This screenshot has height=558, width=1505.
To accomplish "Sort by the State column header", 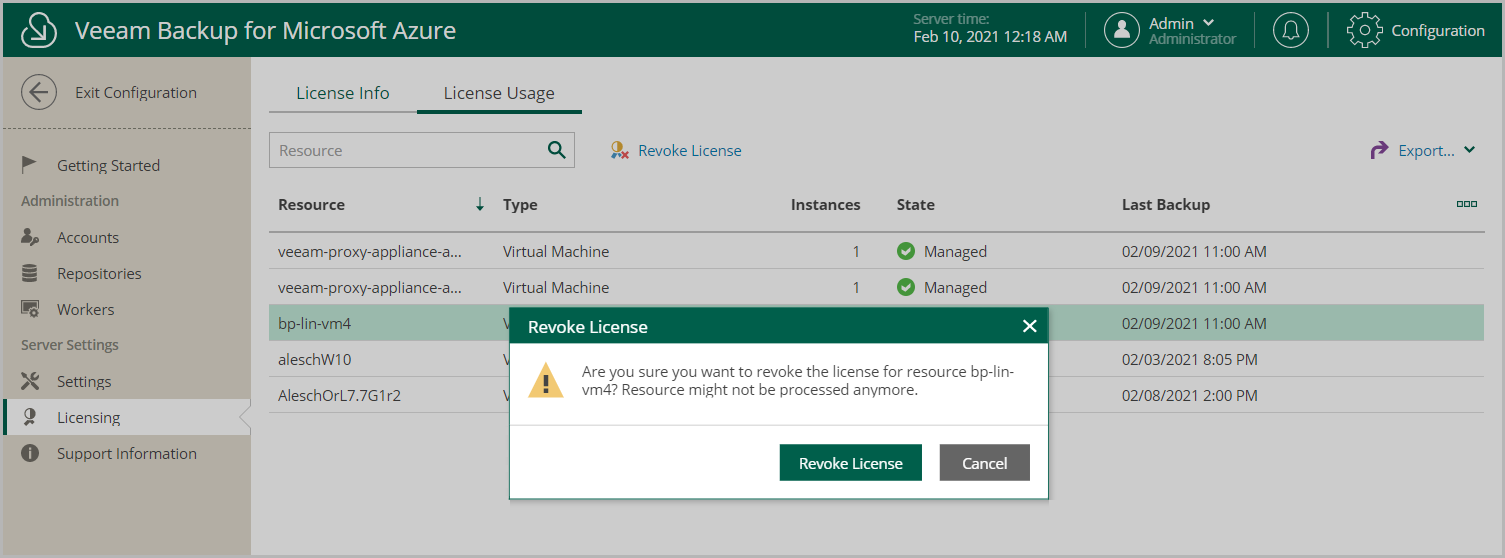I will [916, 204].
